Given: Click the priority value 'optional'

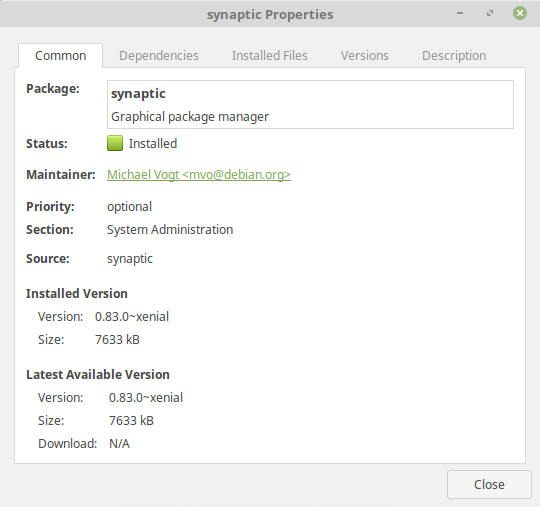Looking at the screenshot, I should point(129,207).
